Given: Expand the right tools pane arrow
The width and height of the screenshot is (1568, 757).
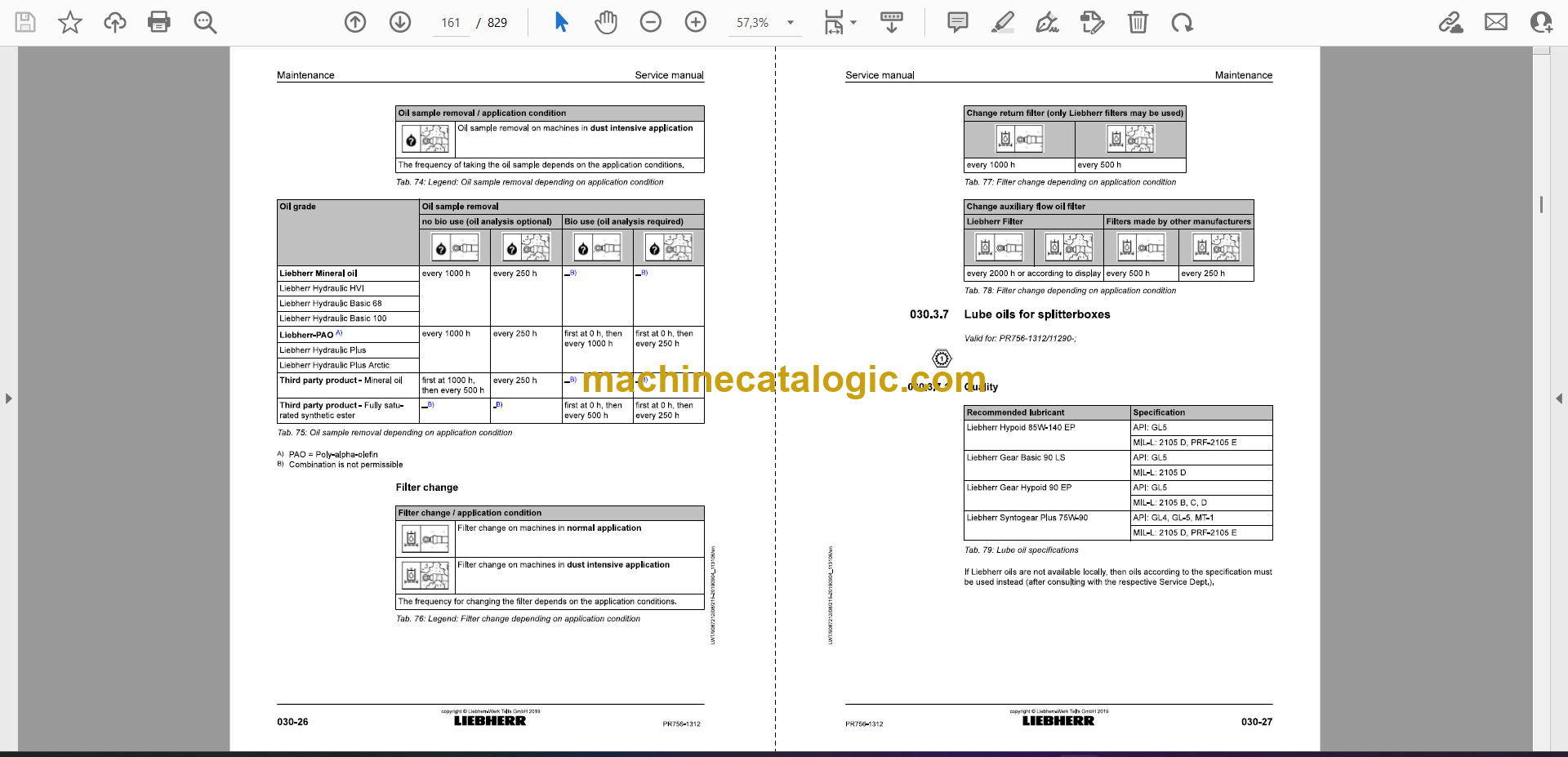Looking at the screenshot, I should [1559, 399].
